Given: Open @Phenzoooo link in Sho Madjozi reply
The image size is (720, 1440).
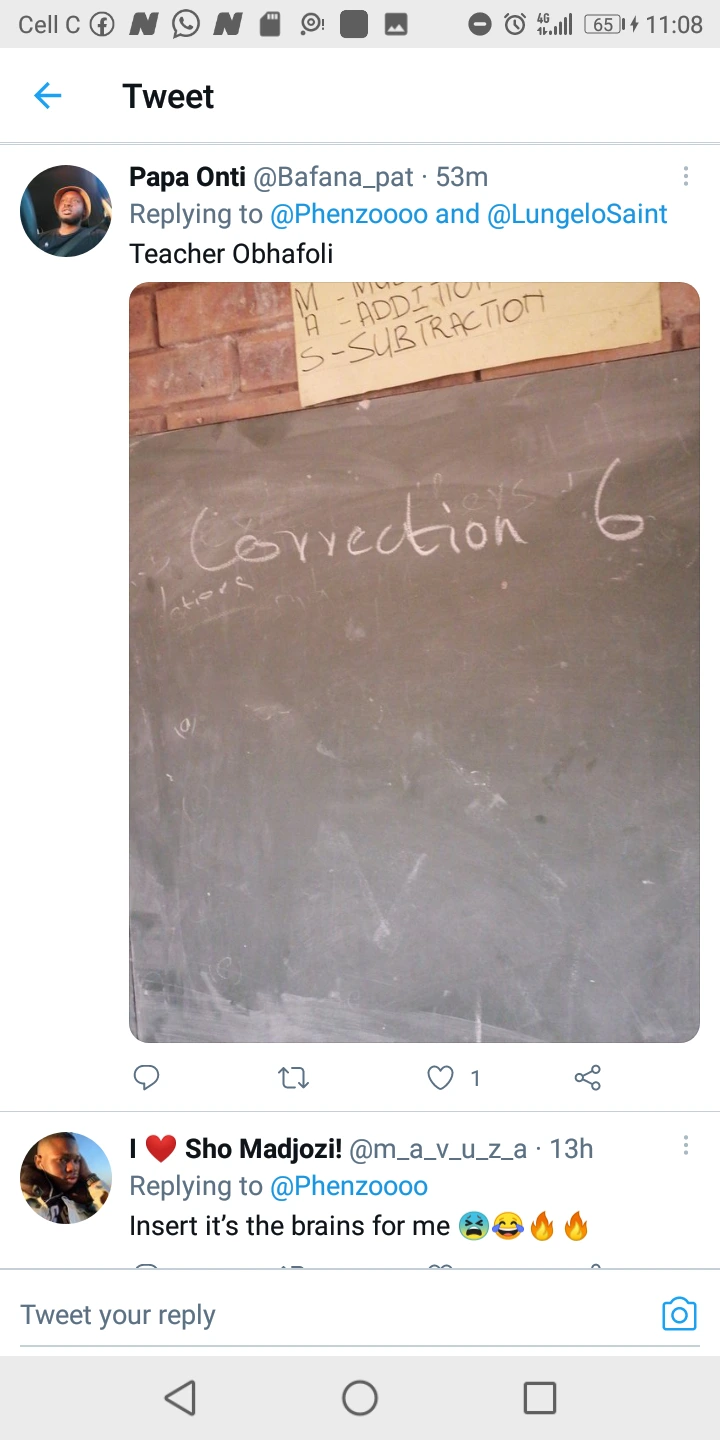Looking at the screenshot, I should pyautogui.click(x=349, y=1186).
